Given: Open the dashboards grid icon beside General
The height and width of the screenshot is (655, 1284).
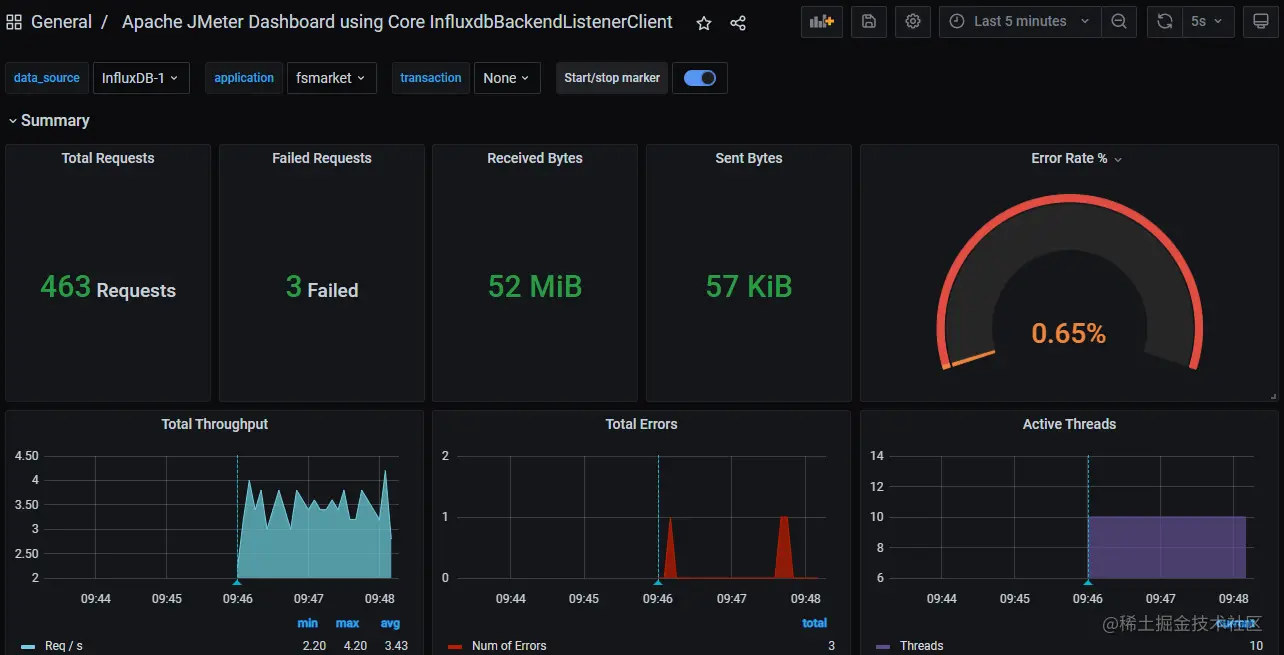Looking at the screenshot, I should [14, 22].
